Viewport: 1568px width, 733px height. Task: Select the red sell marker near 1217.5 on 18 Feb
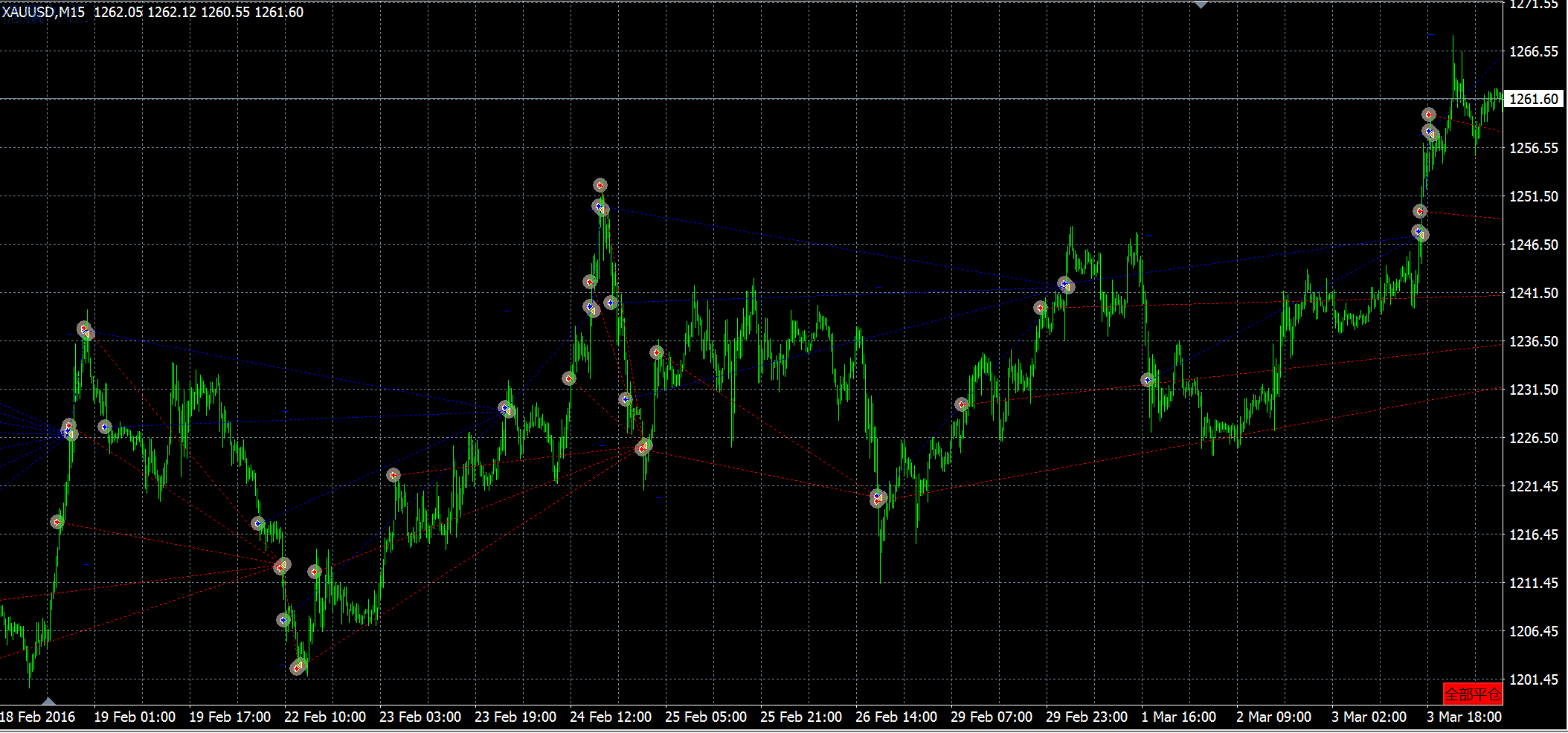(57, 522)
